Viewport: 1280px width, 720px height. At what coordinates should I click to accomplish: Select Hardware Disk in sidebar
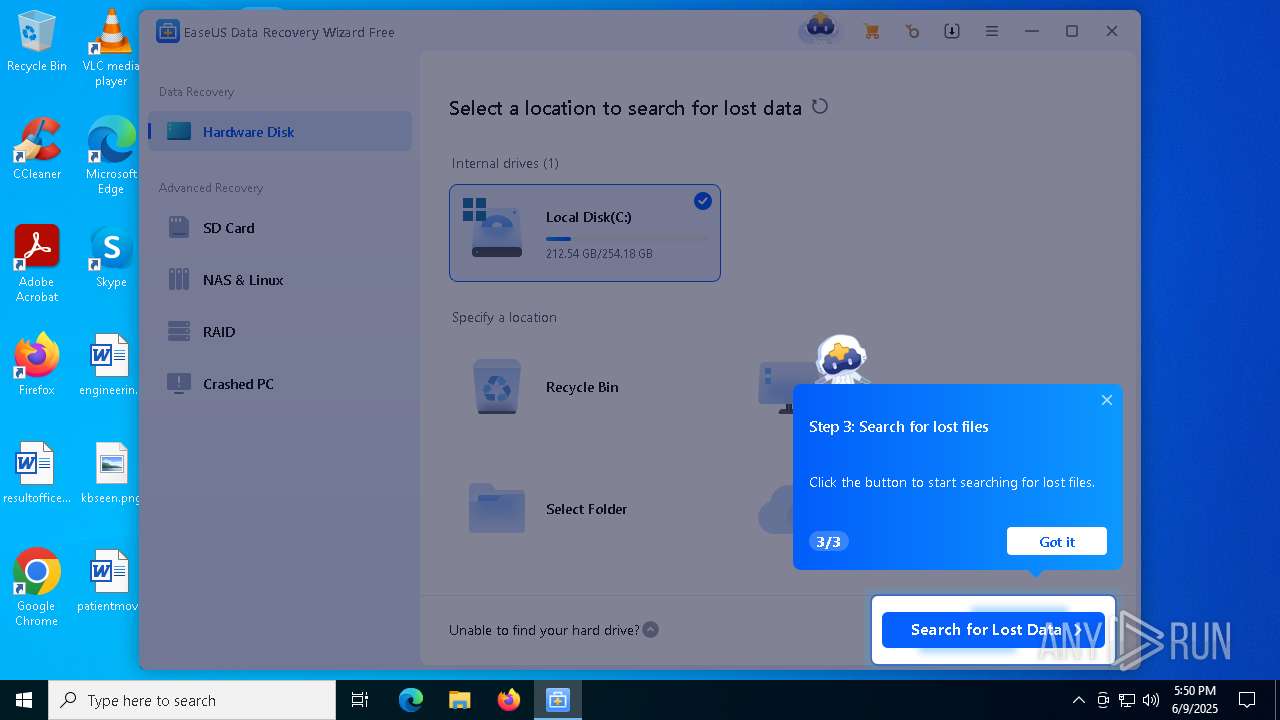tap(280, 131)
